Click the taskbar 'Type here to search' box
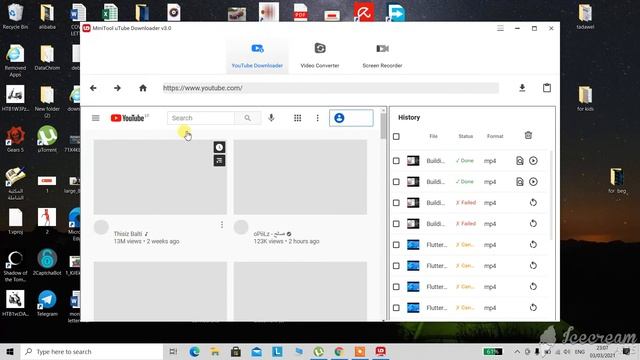Image resolution: width=640 pixels, height=360 pixels. coord(92,351)
